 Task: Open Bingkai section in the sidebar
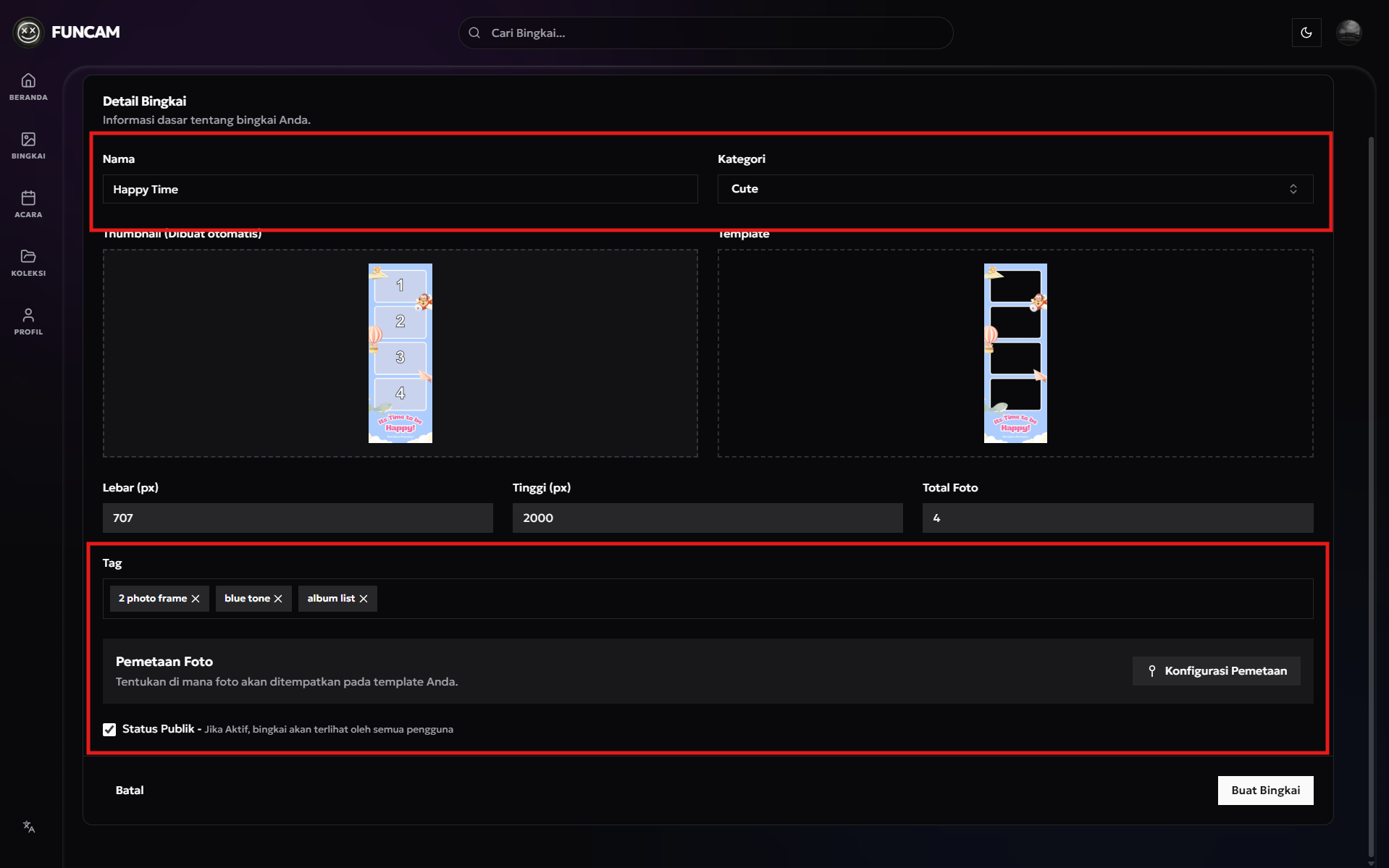28,145
